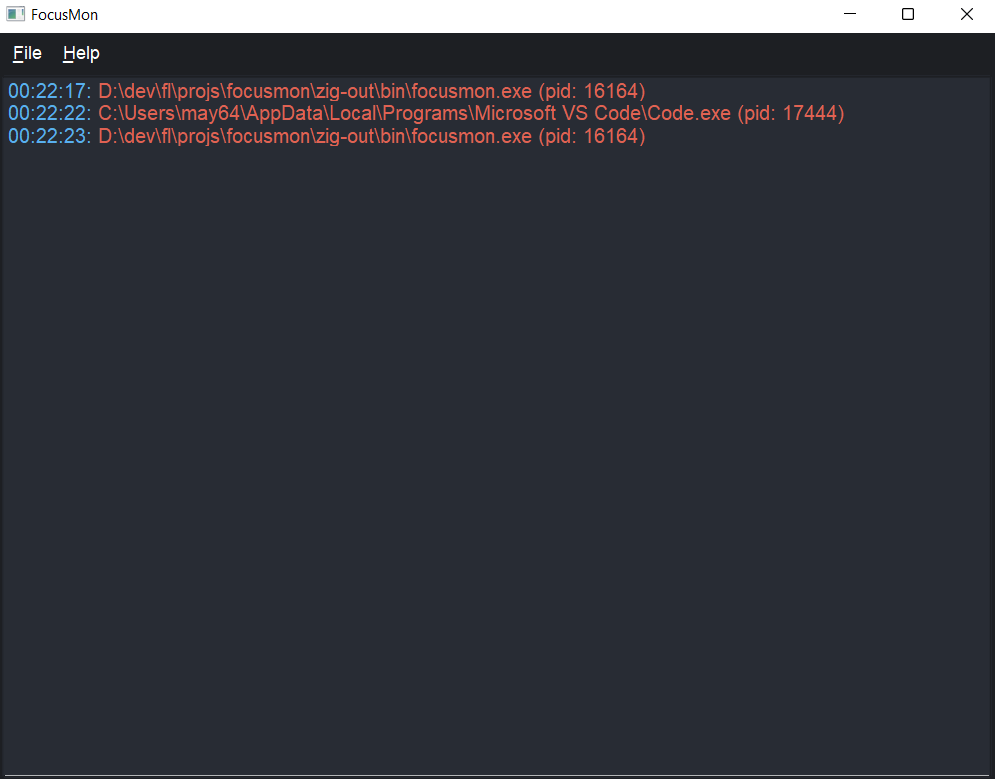Select the 00:22:22 Code.exe log entry
995x779 pixels.
coord(426,114)
